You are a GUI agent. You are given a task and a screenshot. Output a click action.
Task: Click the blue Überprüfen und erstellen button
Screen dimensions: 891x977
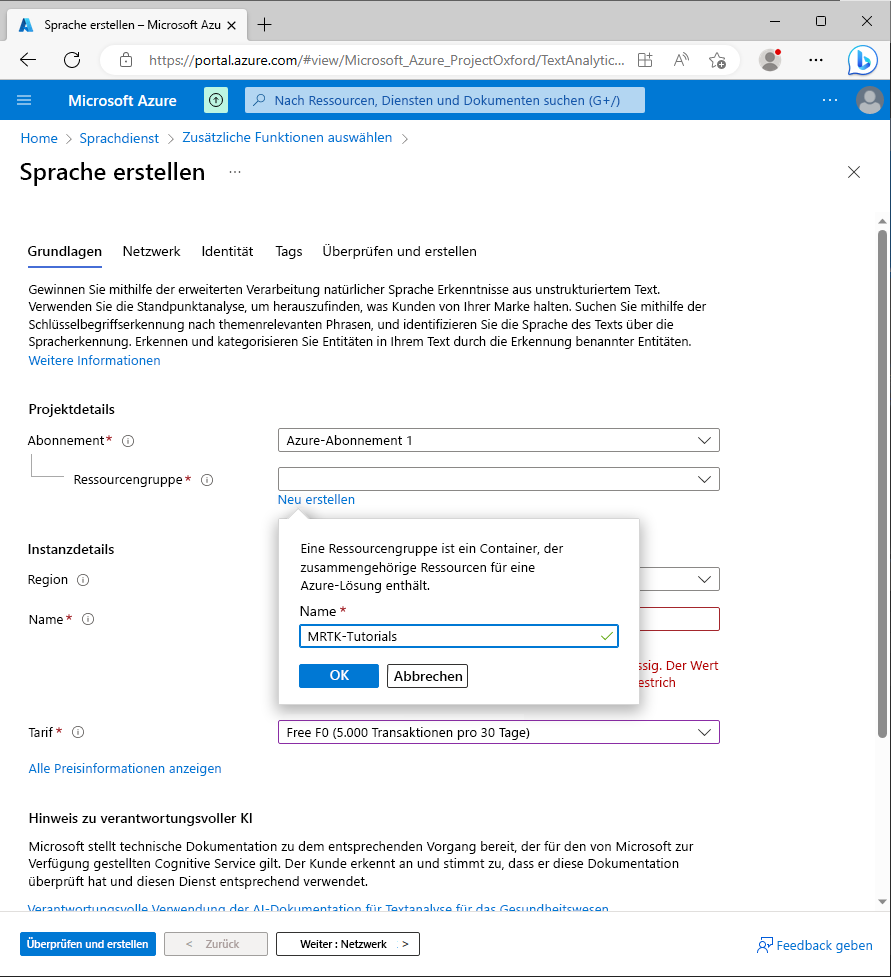88,944
